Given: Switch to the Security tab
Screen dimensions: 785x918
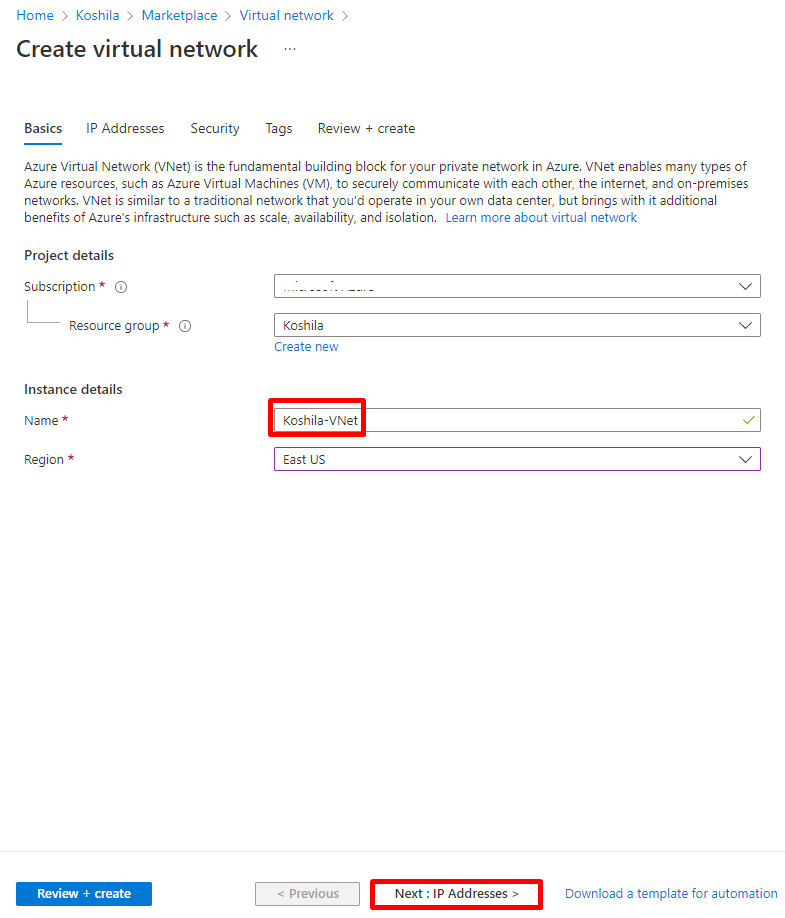Looking at the screenshot, I should coord(215,129).
